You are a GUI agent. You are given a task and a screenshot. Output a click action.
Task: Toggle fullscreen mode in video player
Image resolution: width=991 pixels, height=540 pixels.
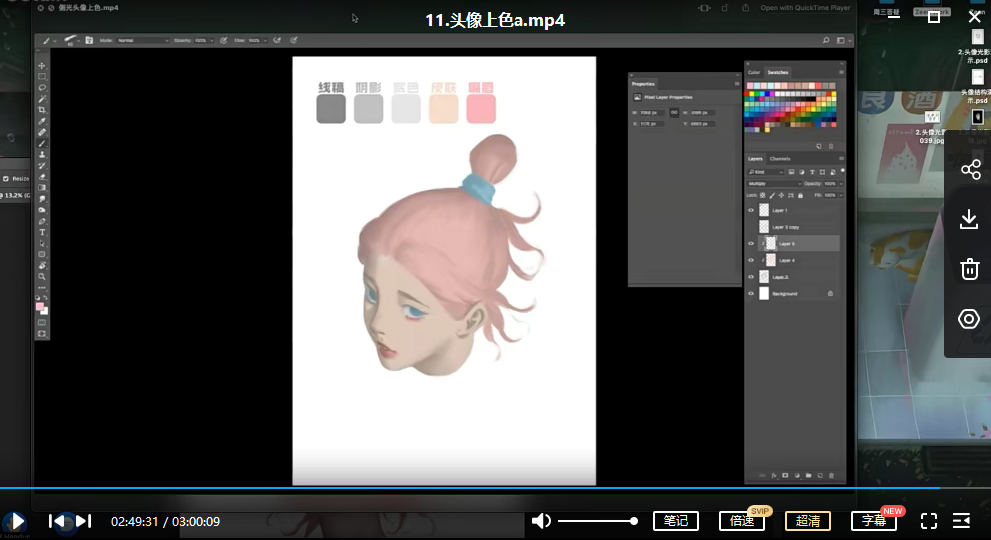coord(928,521)
